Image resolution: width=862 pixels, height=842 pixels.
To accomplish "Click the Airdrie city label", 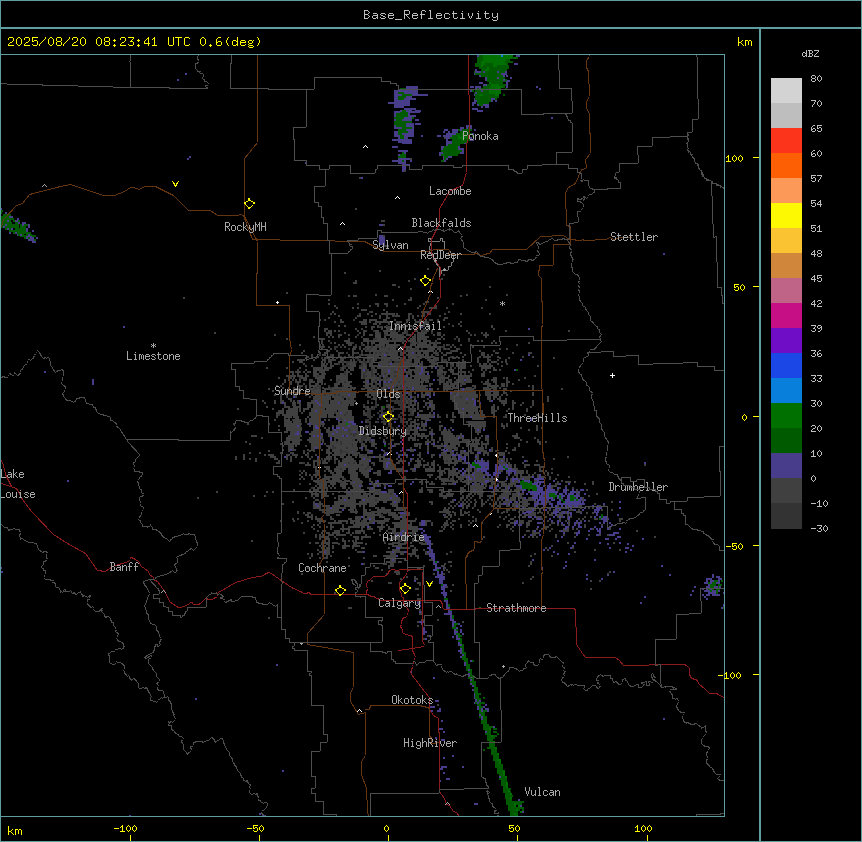I will pyautogui.click(x=404, y=537).
